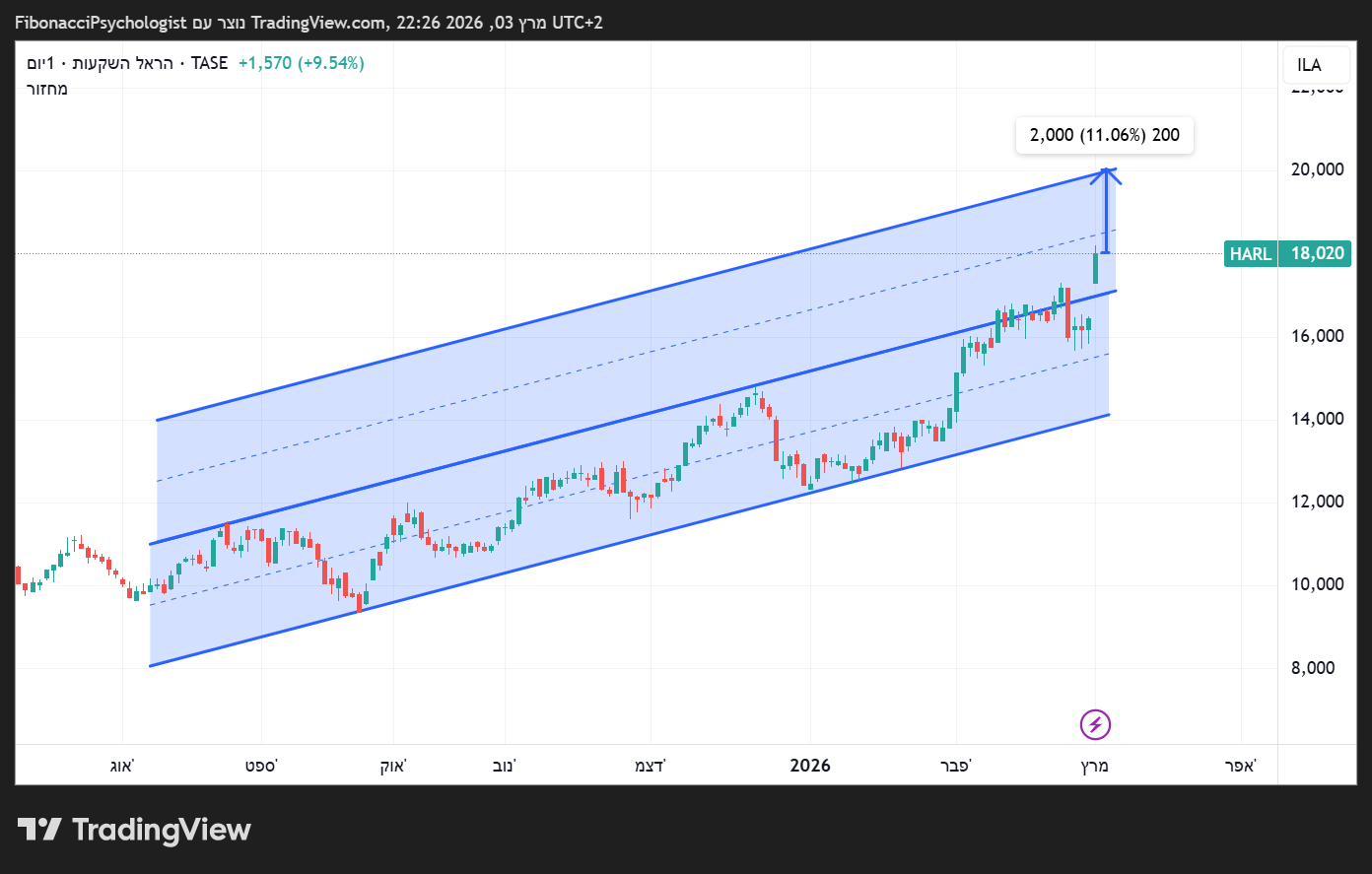Click the FibonacciPsychologist author name
Viewport: 1372px width, 874px height.
point(101,23)
